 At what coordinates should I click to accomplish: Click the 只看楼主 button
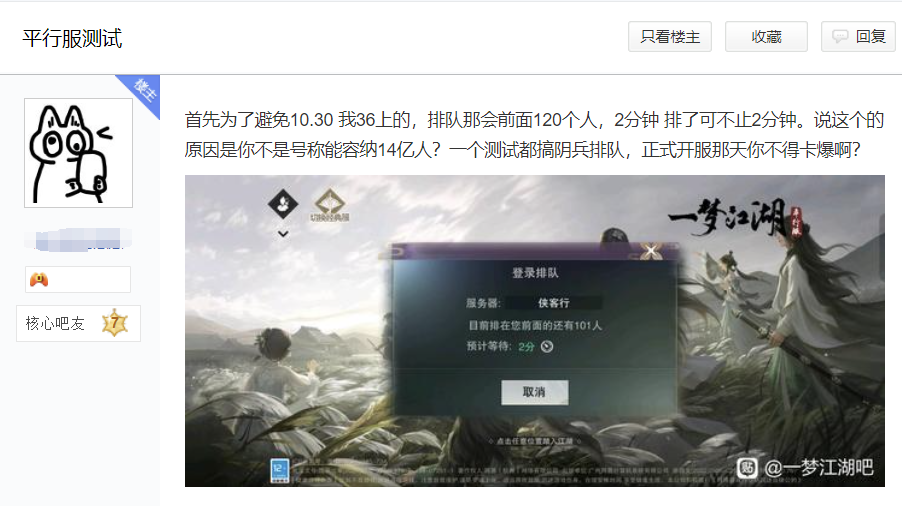pos(670,37)
